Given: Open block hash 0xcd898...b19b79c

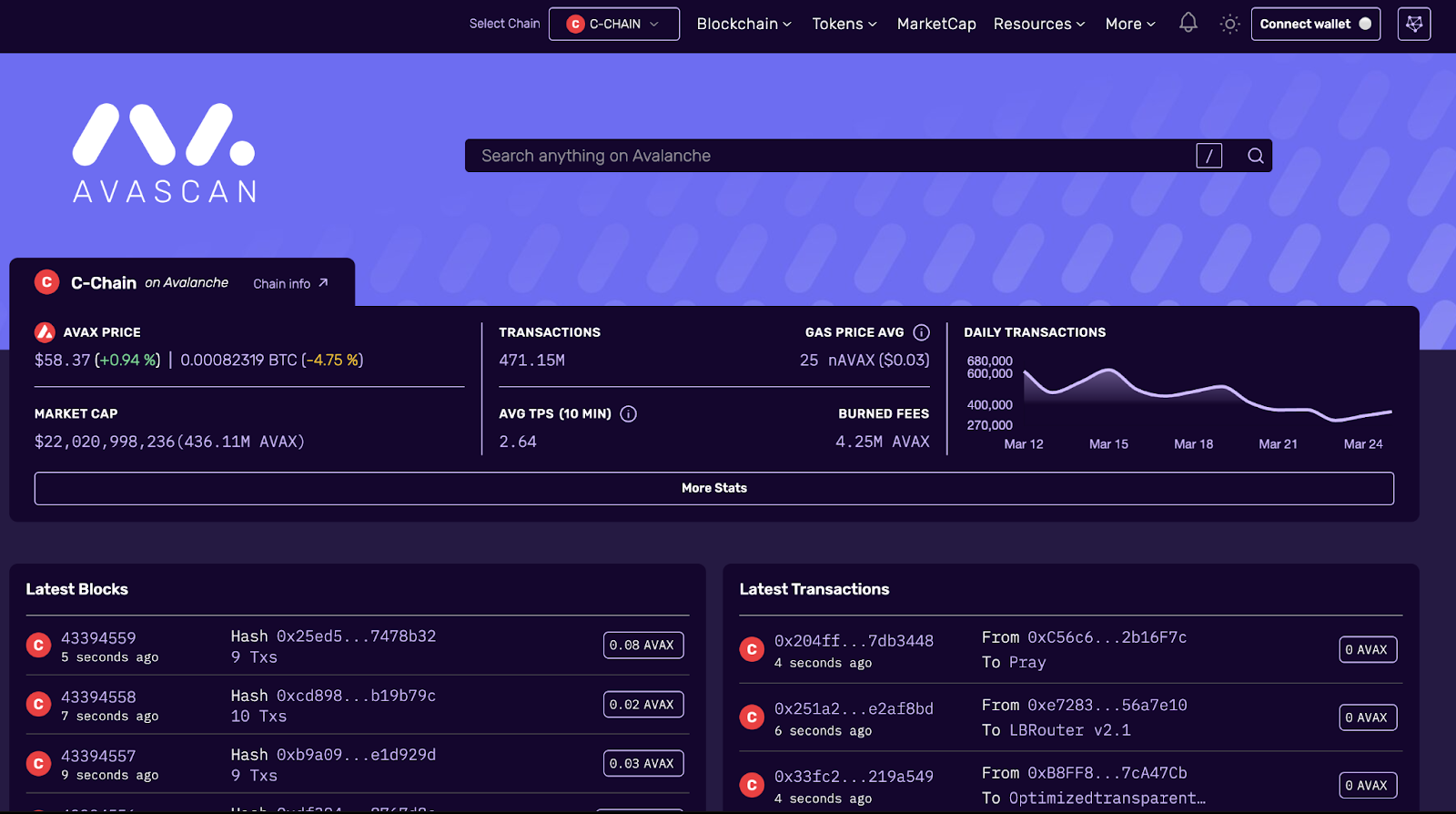Looking at the screenshot, I should point(356,696).
